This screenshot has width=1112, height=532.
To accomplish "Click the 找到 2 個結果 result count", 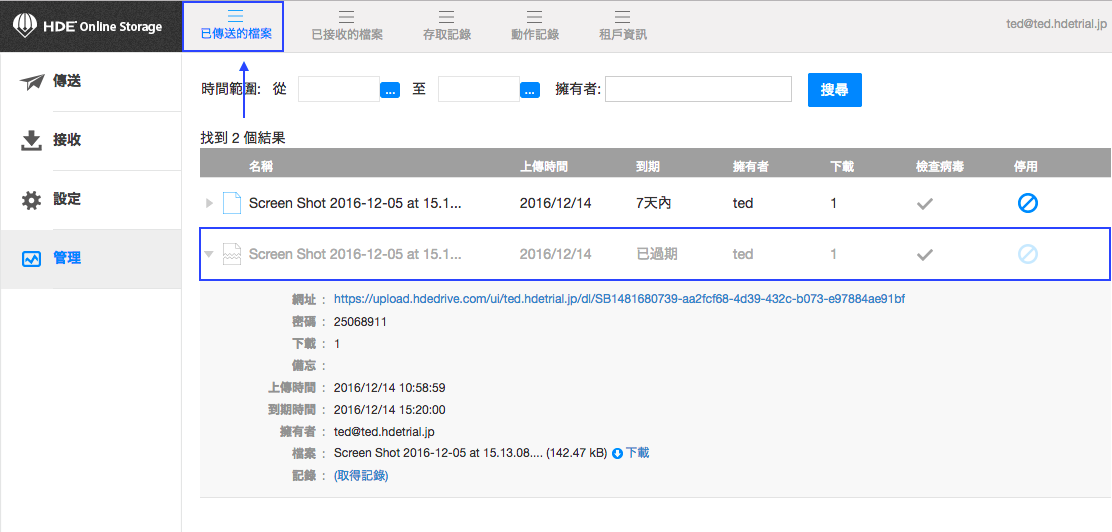I will click(243, 138).
